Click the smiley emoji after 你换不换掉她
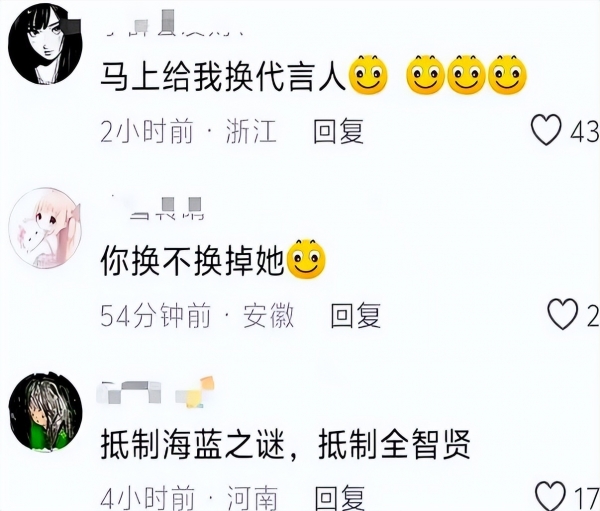The height and width of the screenshot is (511, 600). tap(306, 259)
